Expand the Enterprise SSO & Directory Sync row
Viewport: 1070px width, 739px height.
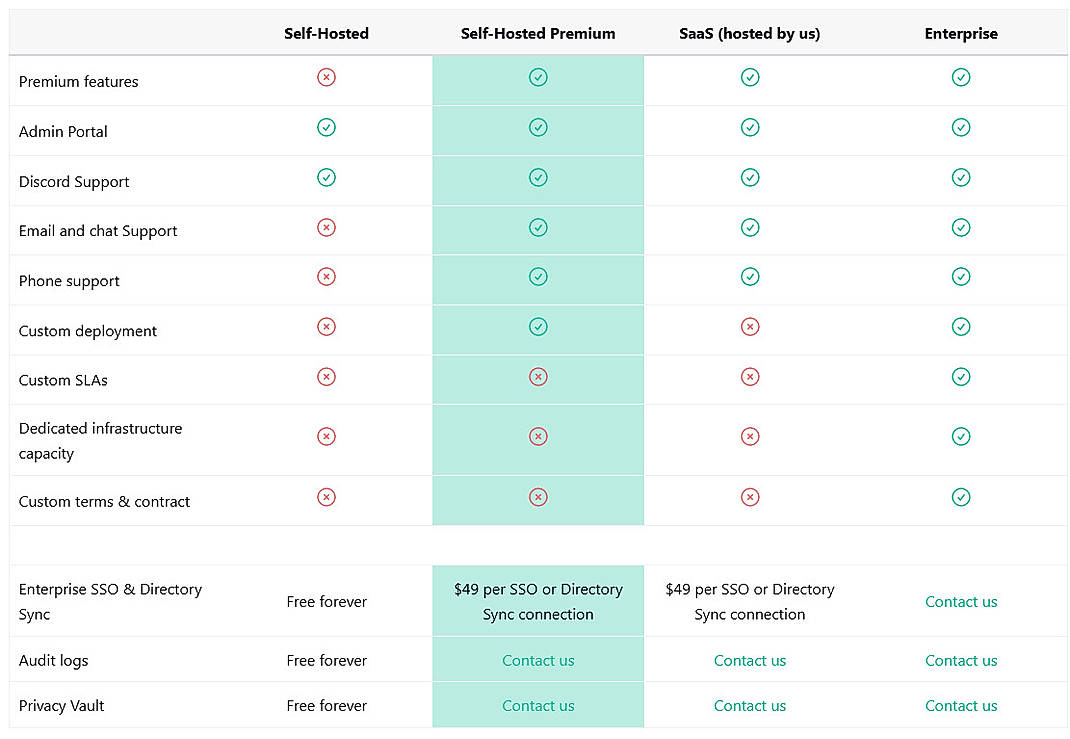click(x=110, y=601)
